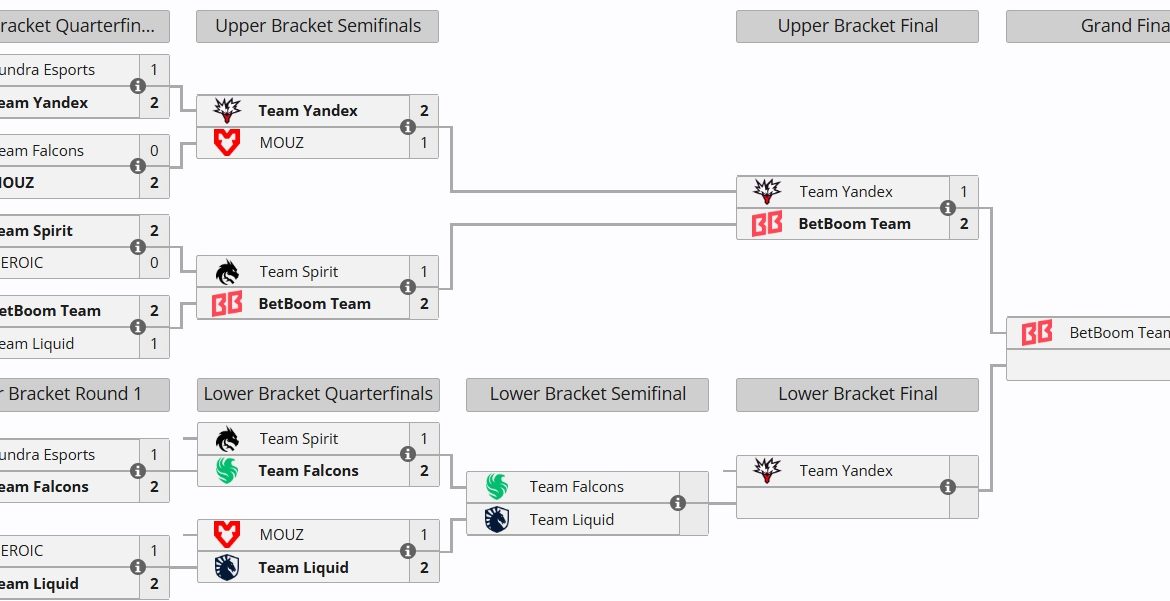Select the Lower Bracket Quarterfinals header
1170x601 pixels.
(317, 394)
